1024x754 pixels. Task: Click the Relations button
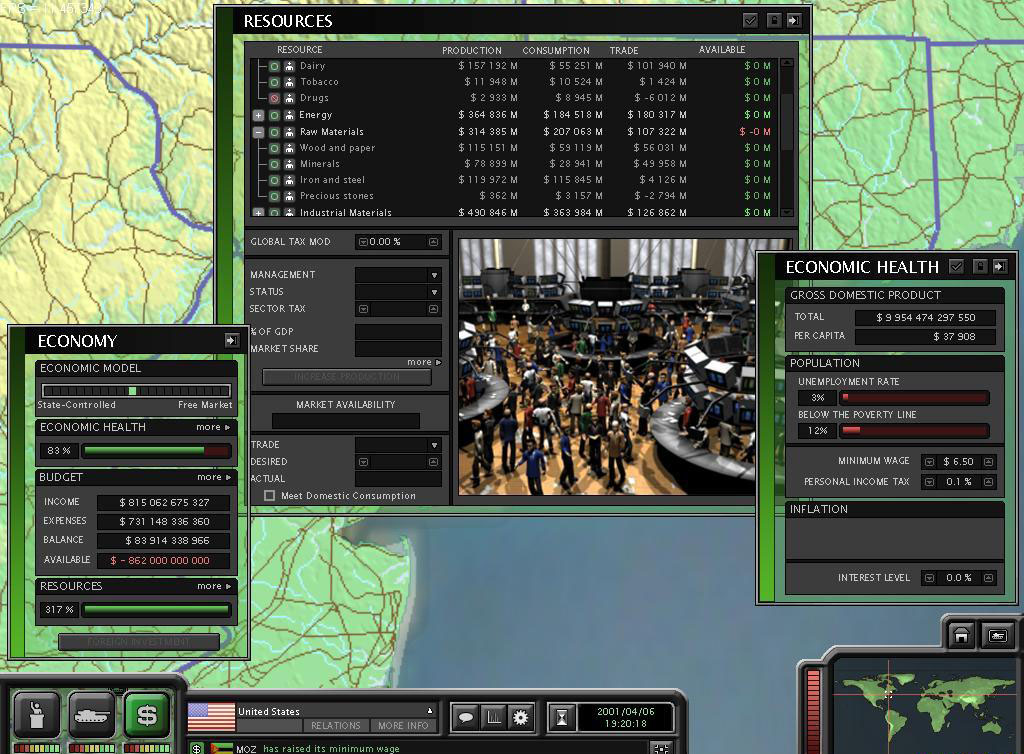(335, 726)
